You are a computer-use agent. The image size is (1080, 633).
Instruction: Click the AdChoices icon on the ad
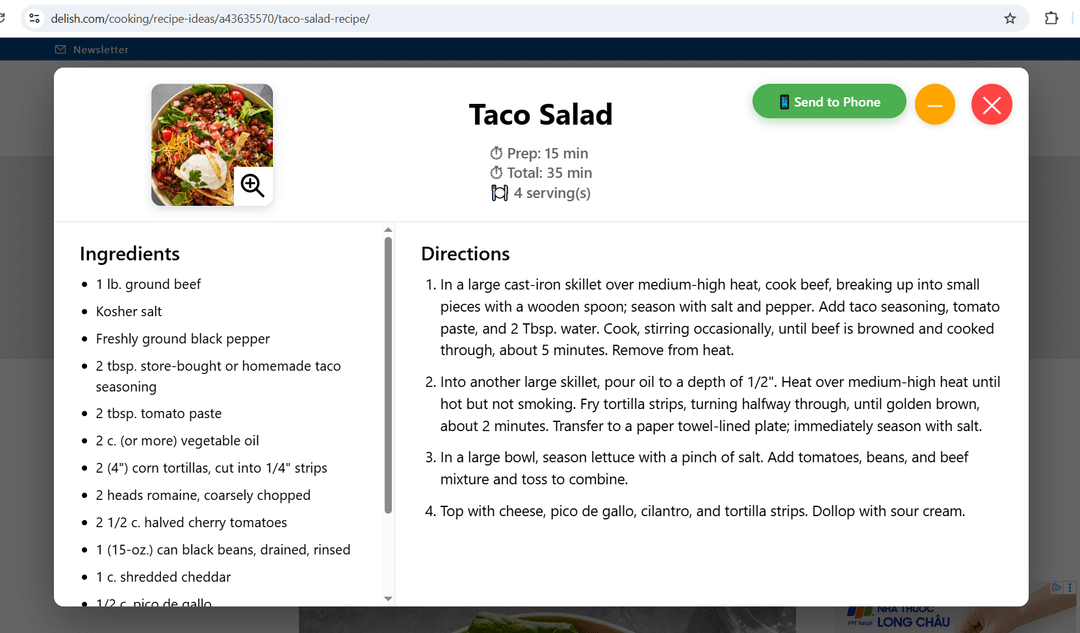coord(1058,588)
